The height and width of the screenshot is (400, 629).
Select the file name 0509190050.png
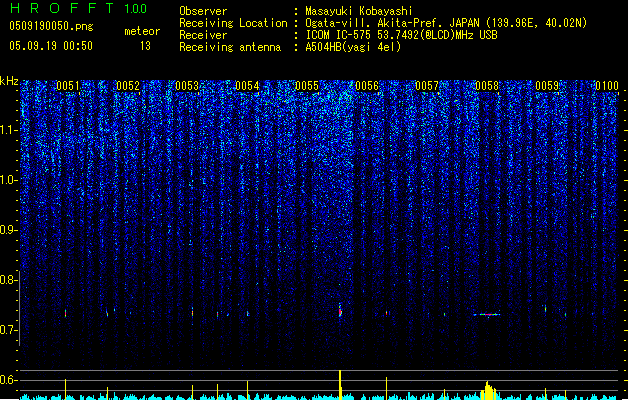(x=51, y=26)
